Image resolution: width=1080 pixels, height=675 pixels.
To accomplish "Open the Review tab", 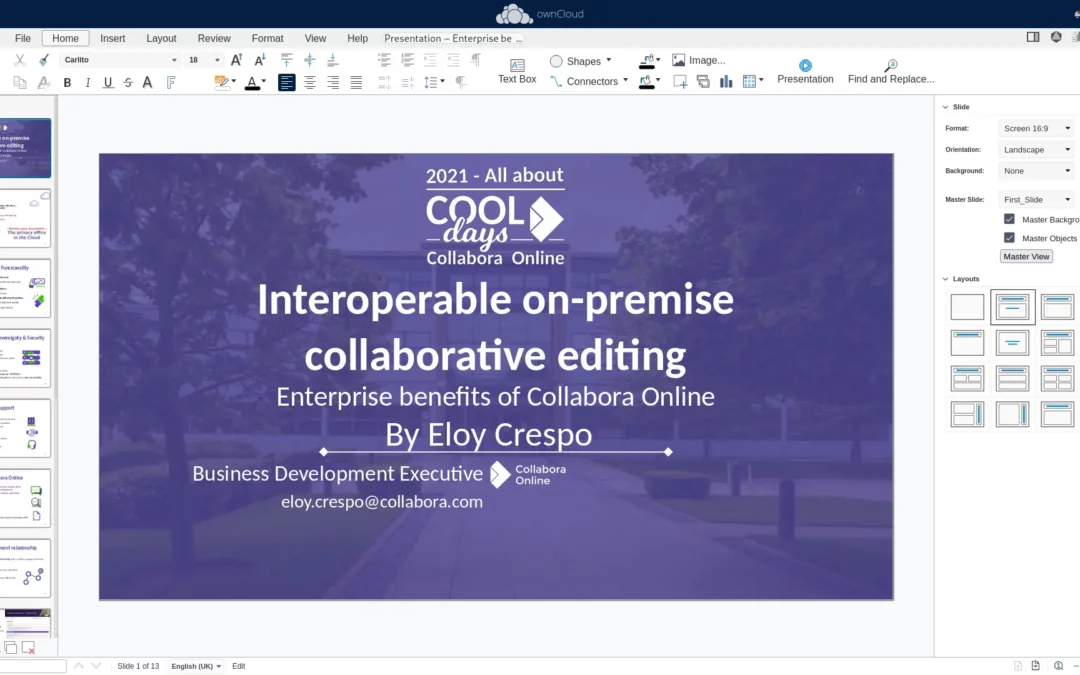I will pyautogui.click(x=214, y=39).
